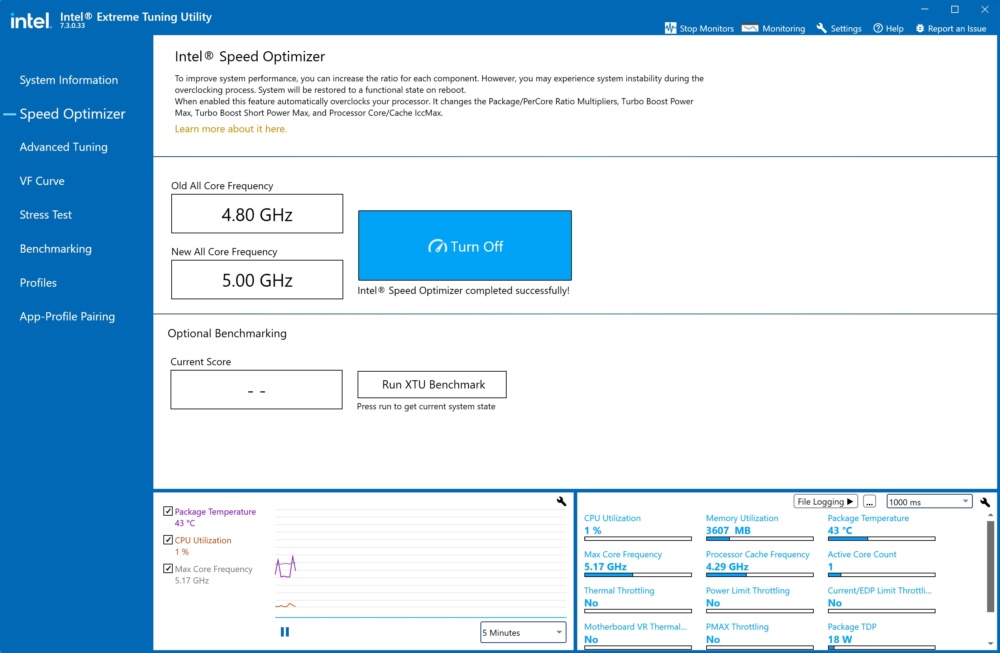This screenshot has width=1000, height=653.
Task: Click the Intel logo in title bar
Action: pos(30,20)
